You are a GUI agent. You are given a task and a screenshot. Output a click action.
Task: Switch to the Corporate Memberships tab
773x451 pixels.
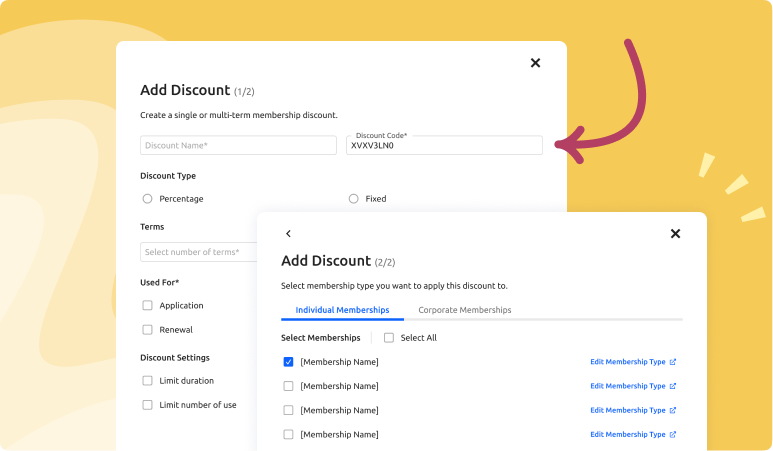[x=464, y=310]
